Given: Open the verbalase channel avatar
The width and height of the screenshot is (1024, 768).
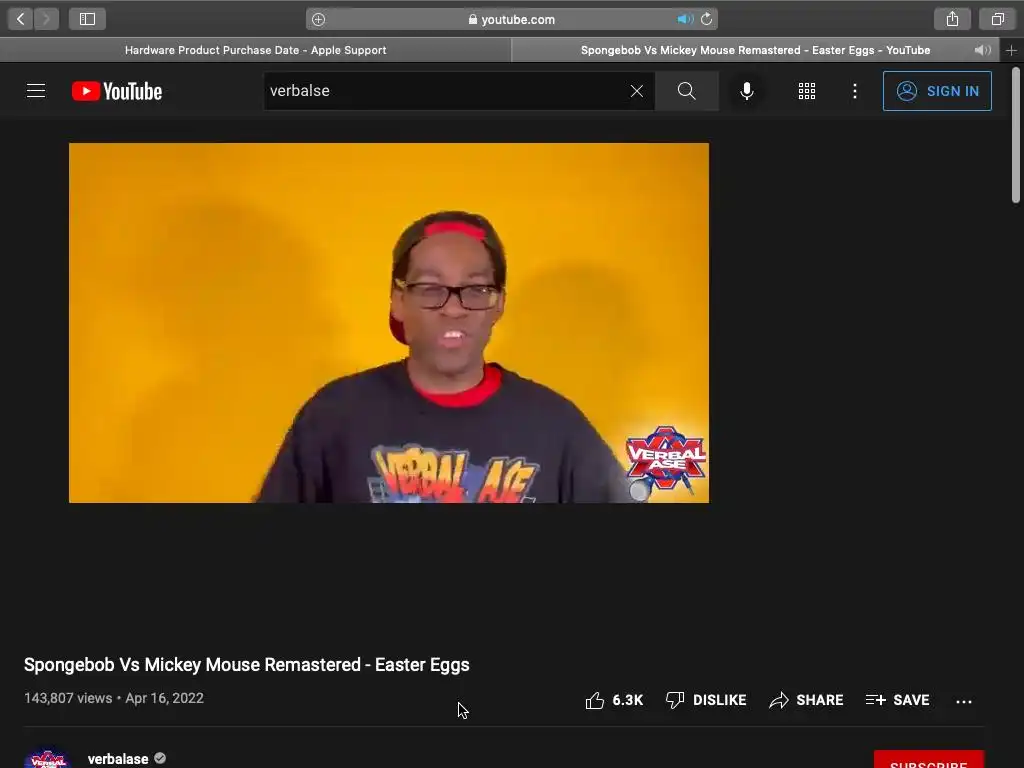Looking at the screenshot, I should coord(47,758).
